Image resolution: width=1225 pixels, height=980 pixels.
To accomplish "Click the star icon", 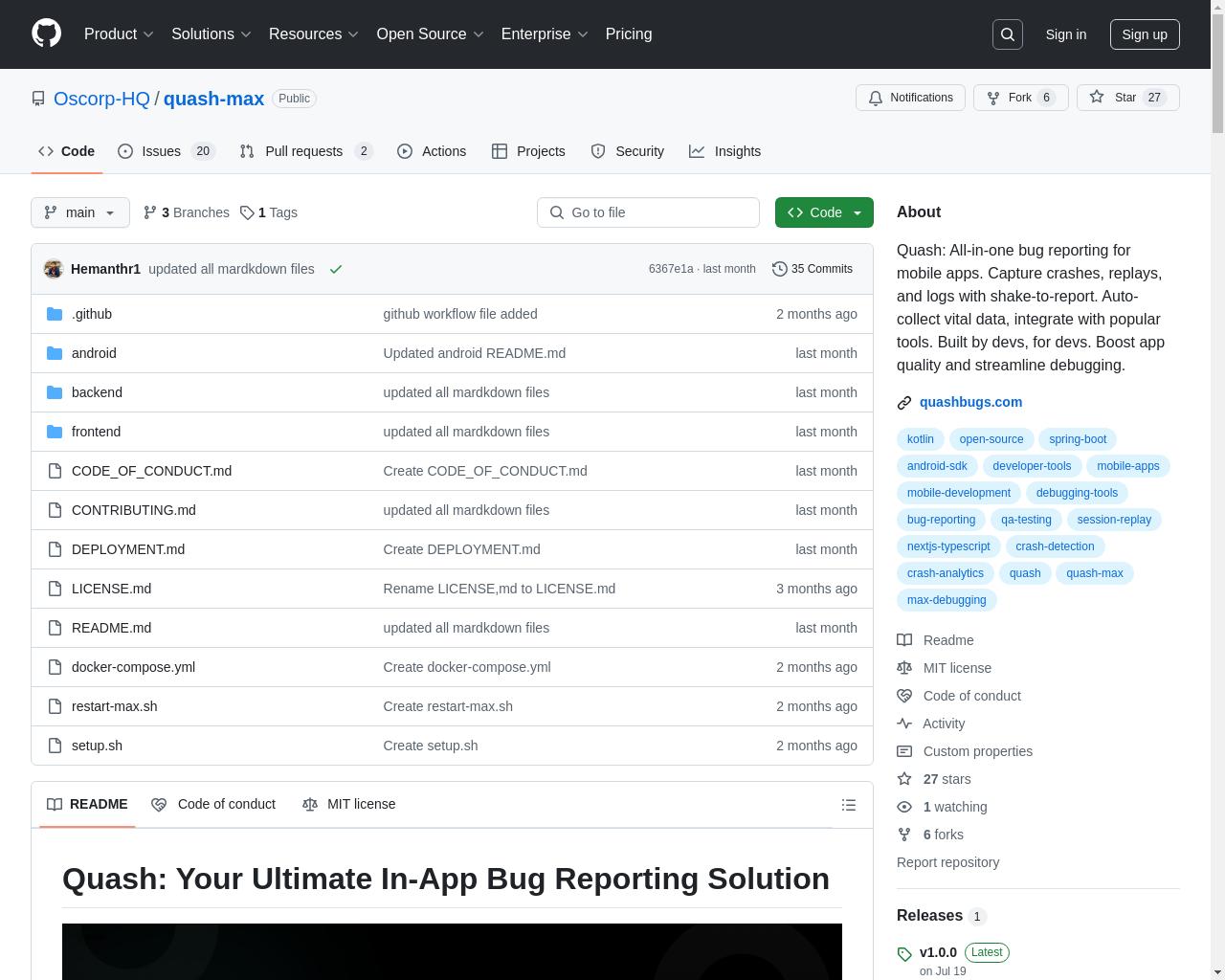I will pos(1097,98).
